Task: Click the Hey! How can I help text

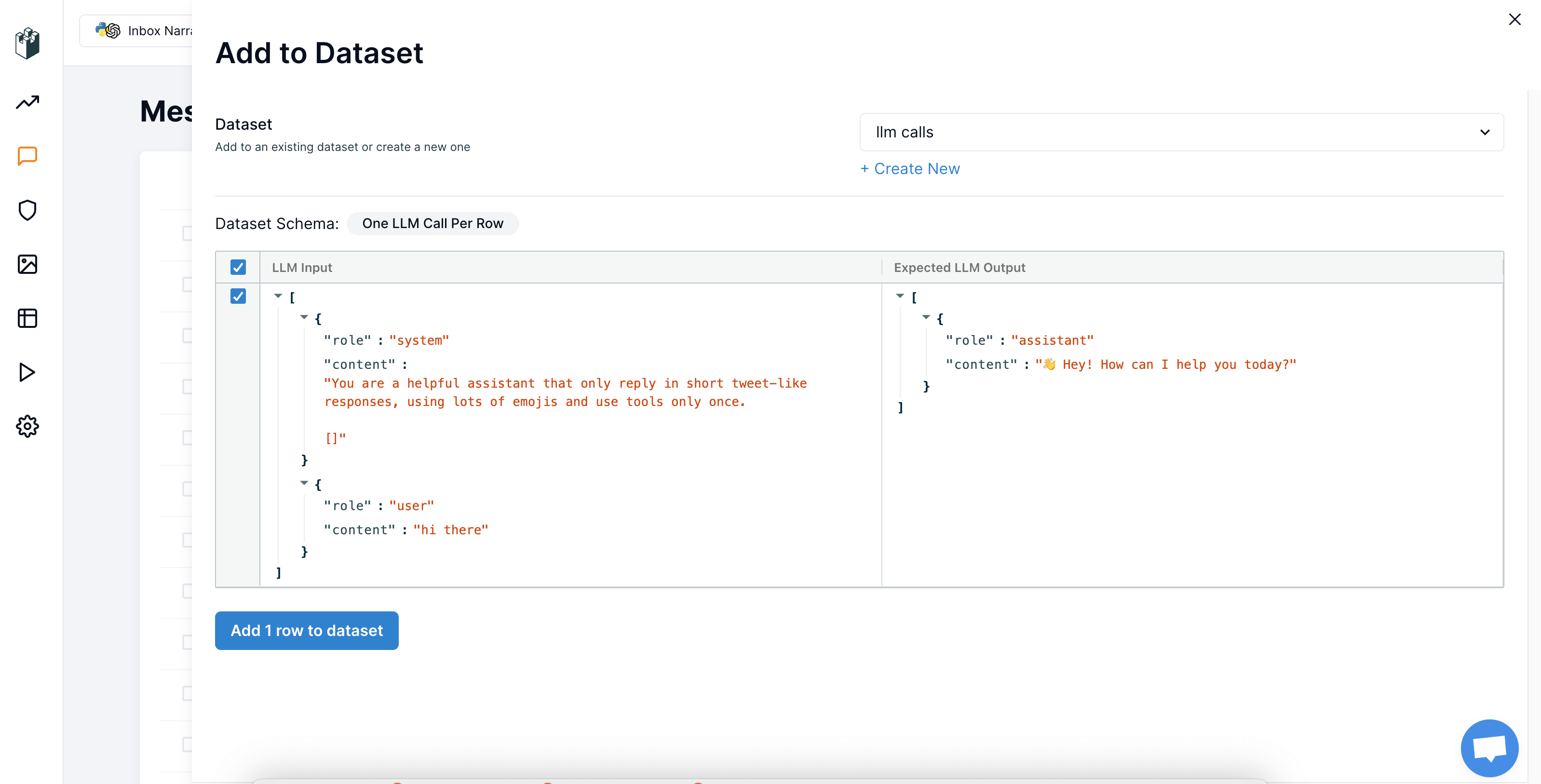Action: [x=1166, y=364]
